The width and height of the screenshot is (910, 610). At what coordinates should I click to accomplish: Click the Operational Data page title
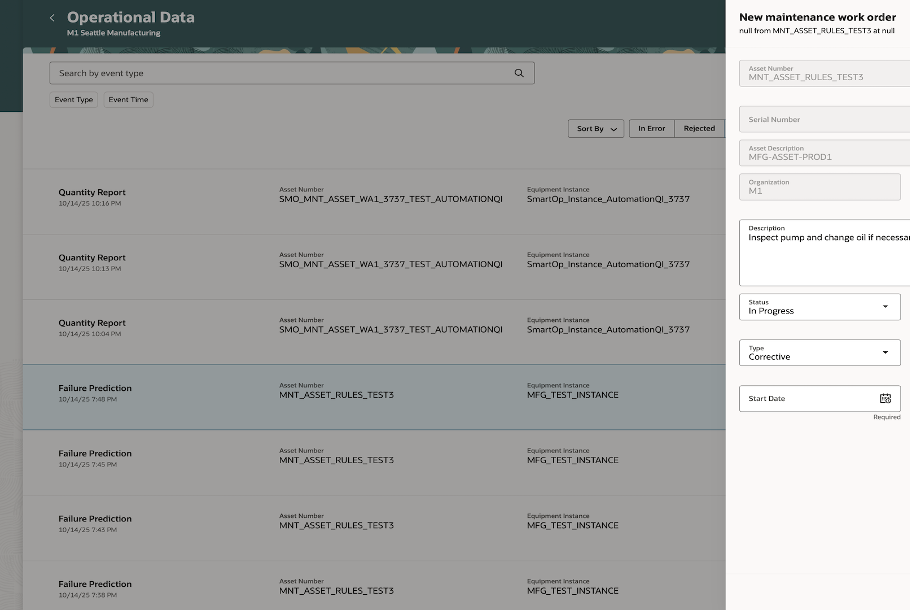tap(131, 17)
